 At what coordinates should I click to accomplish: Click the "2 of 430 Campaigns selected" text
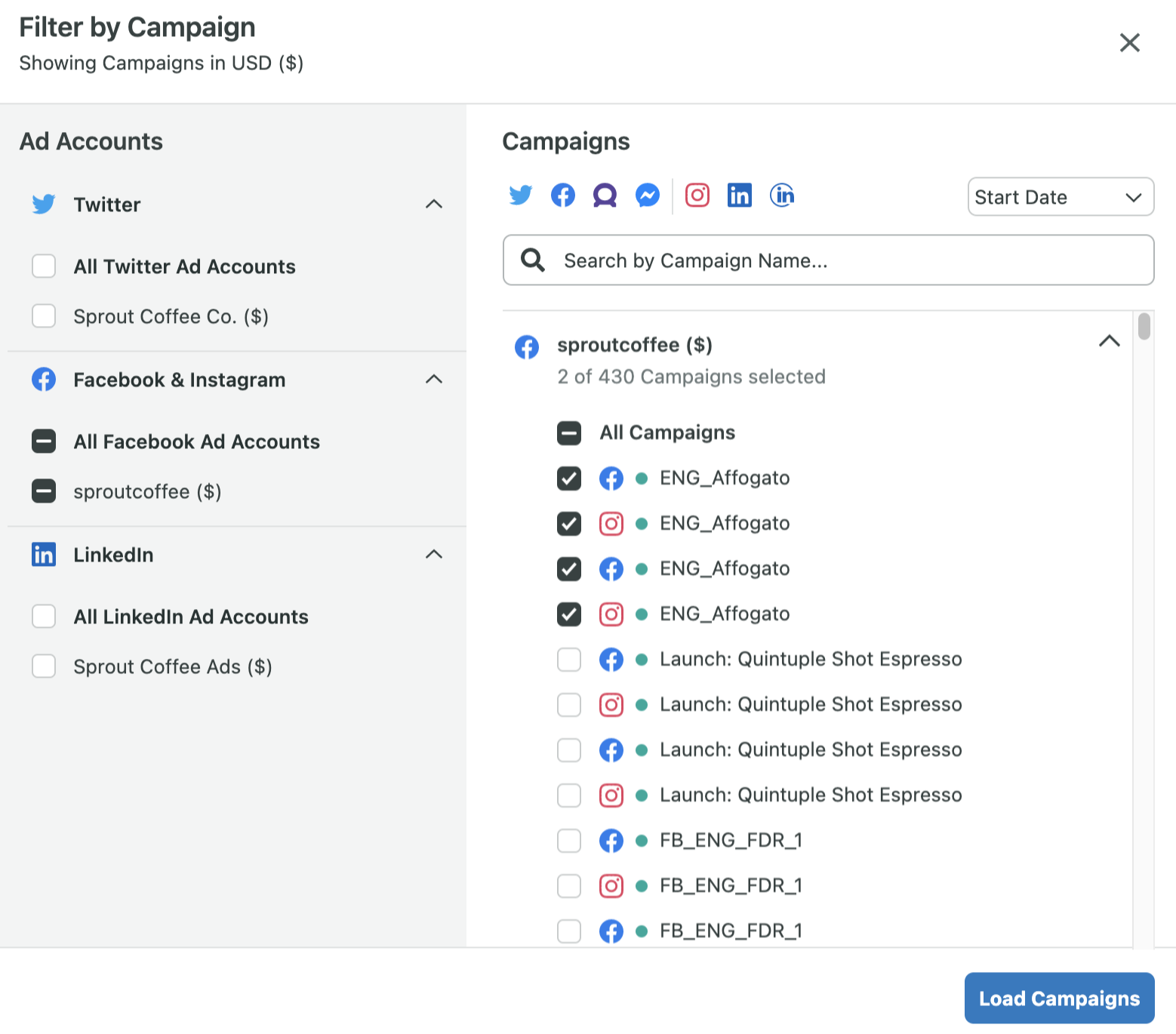(691, 377)
